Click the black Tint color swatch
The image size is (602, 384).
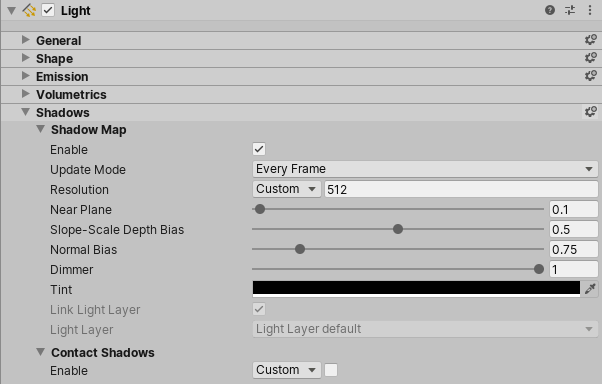click(416, 289)
